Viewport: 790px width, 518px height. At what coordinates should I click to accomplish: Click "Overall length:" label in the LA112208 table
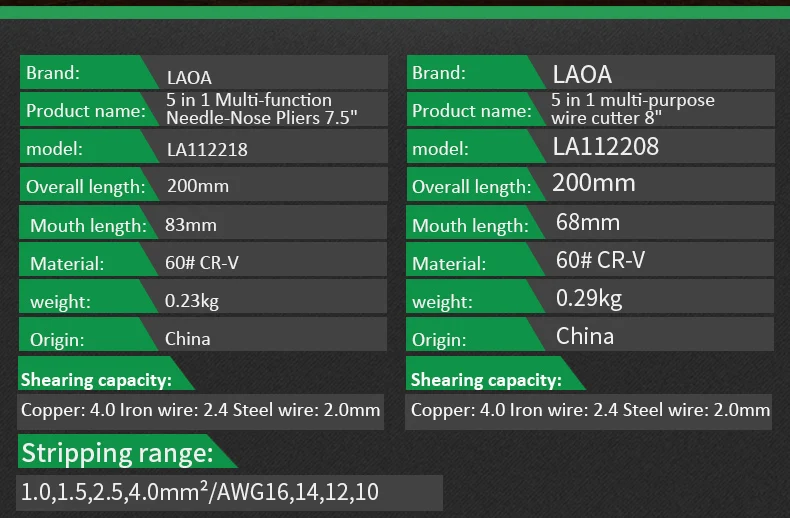[x=472, y=187]
